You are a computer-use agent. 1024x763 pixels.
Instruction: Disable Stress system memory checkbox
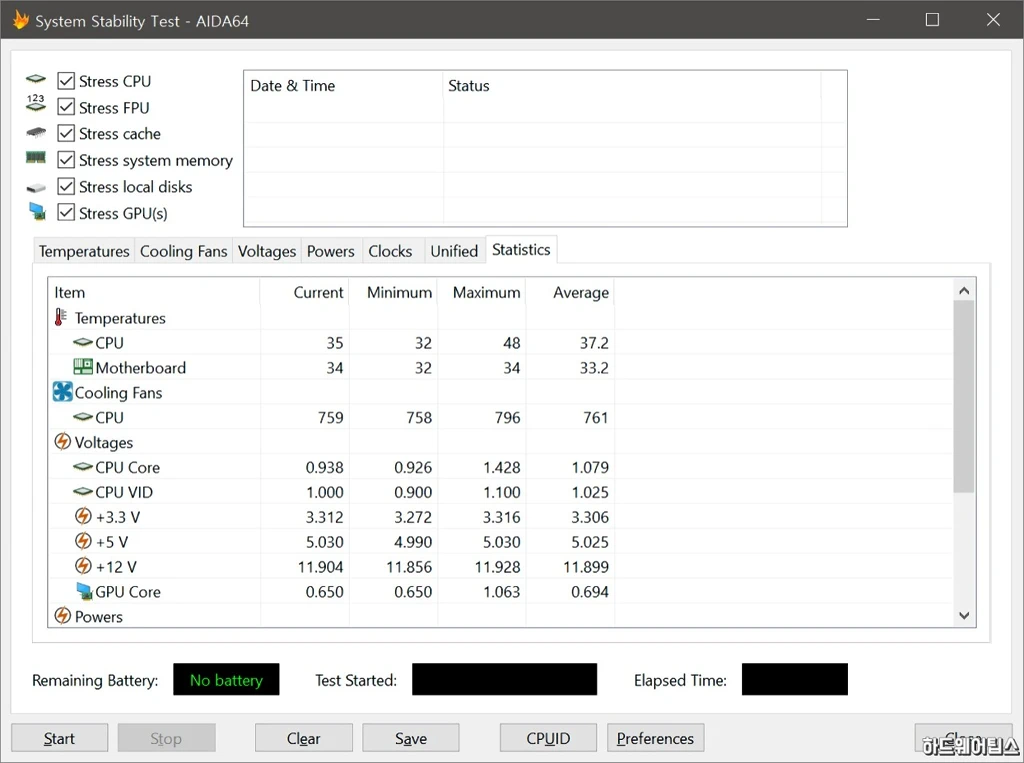(66, 160)
